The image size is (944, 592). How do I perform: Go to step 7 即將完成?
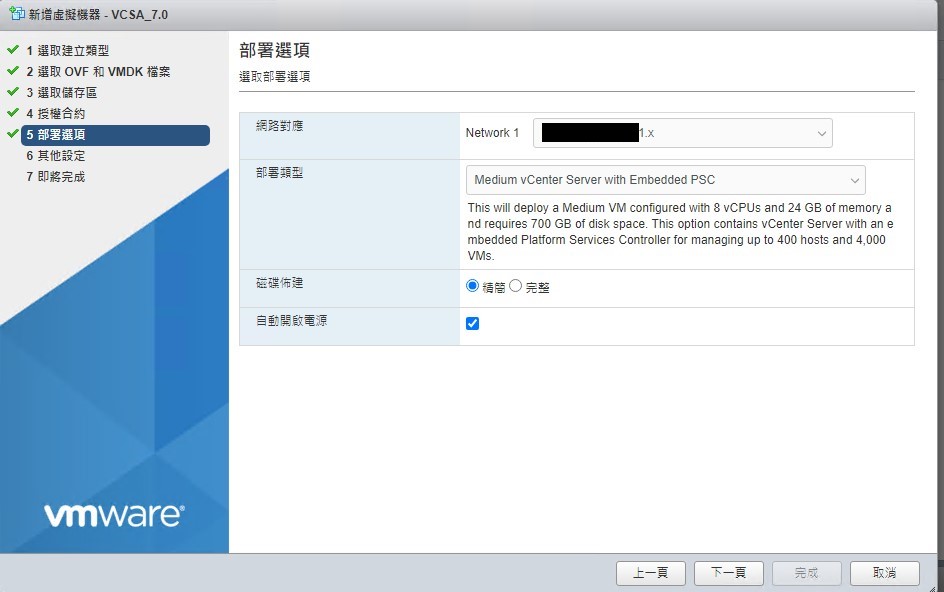[x=55, y=177]
